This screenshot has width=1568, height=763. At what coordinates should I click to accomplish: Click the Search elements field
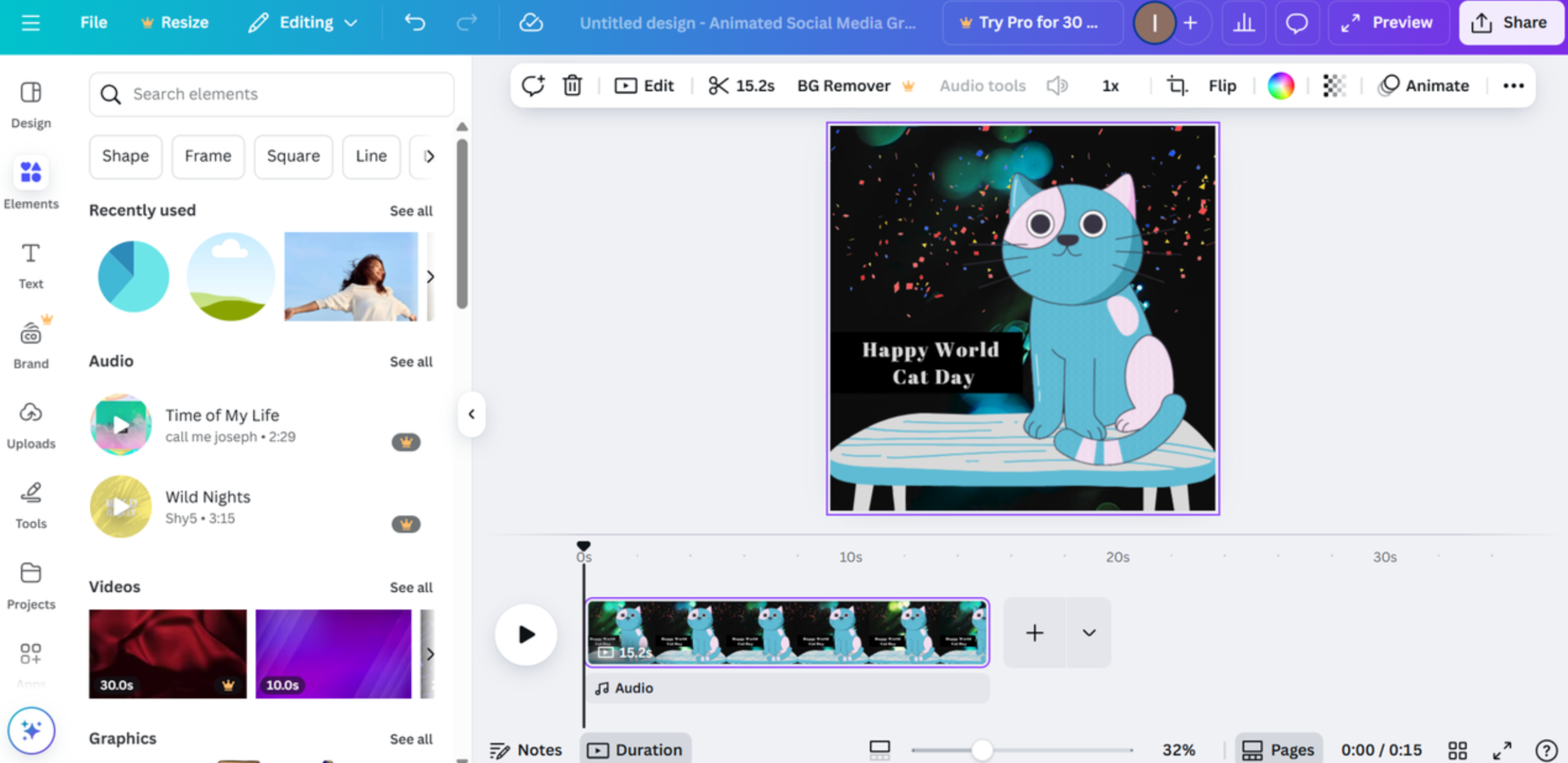pyautogui.click(x=272, y=94)
